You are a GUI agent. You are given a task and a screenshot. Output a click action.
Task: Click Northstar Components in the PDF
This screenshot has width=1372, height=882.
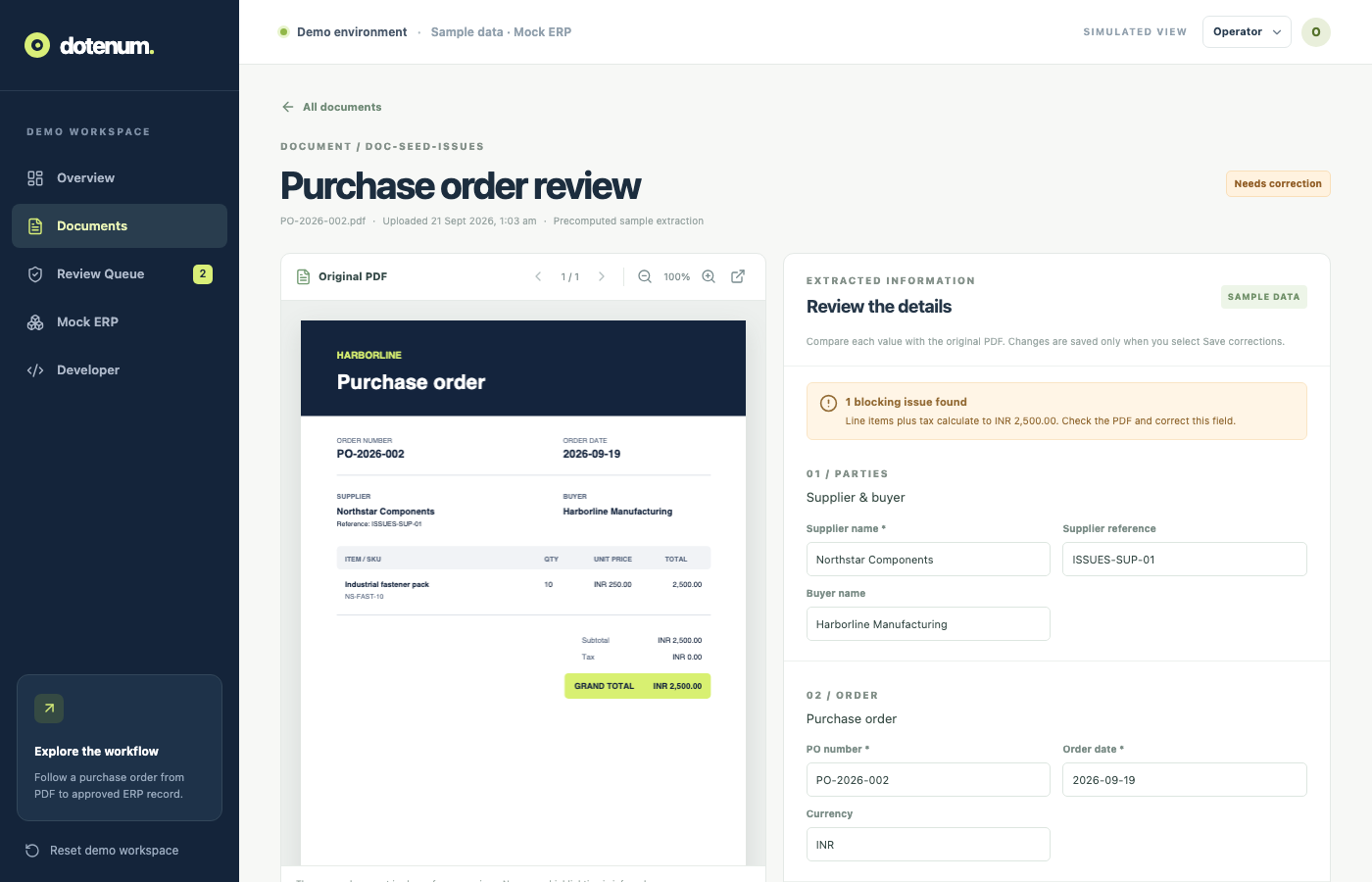coord(385,512)
